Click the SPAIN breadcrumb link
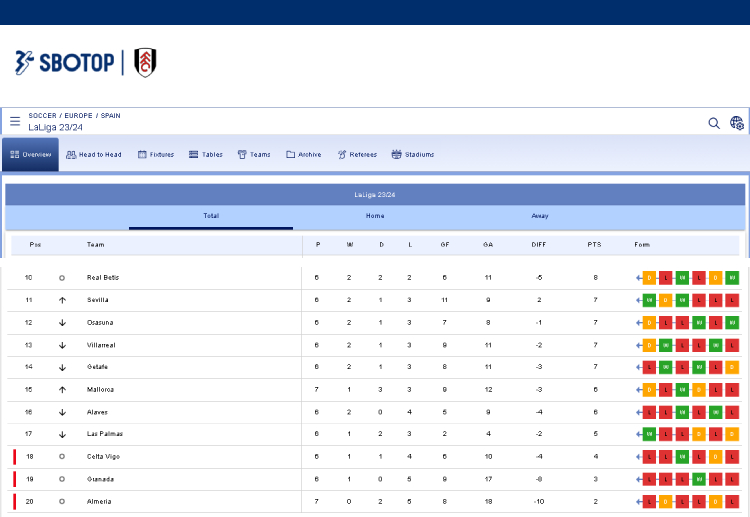 click(x=110, y=116)
